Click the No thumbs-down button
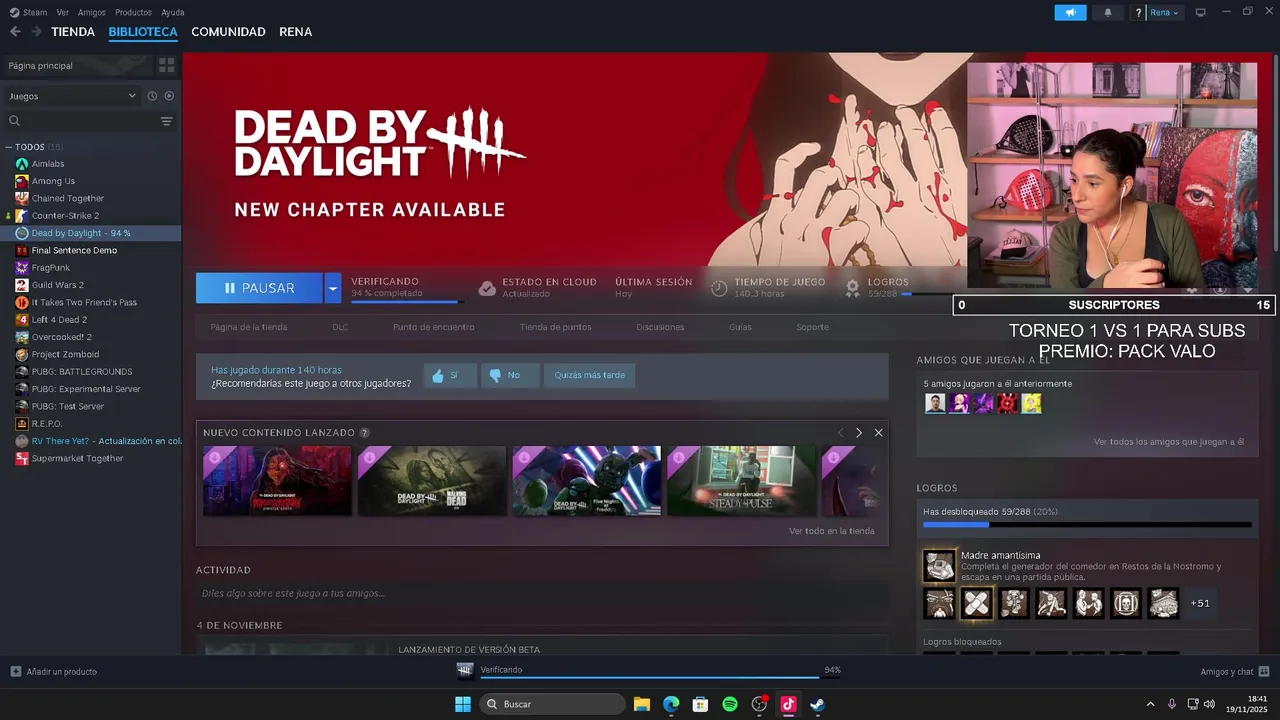 (510, 375)
